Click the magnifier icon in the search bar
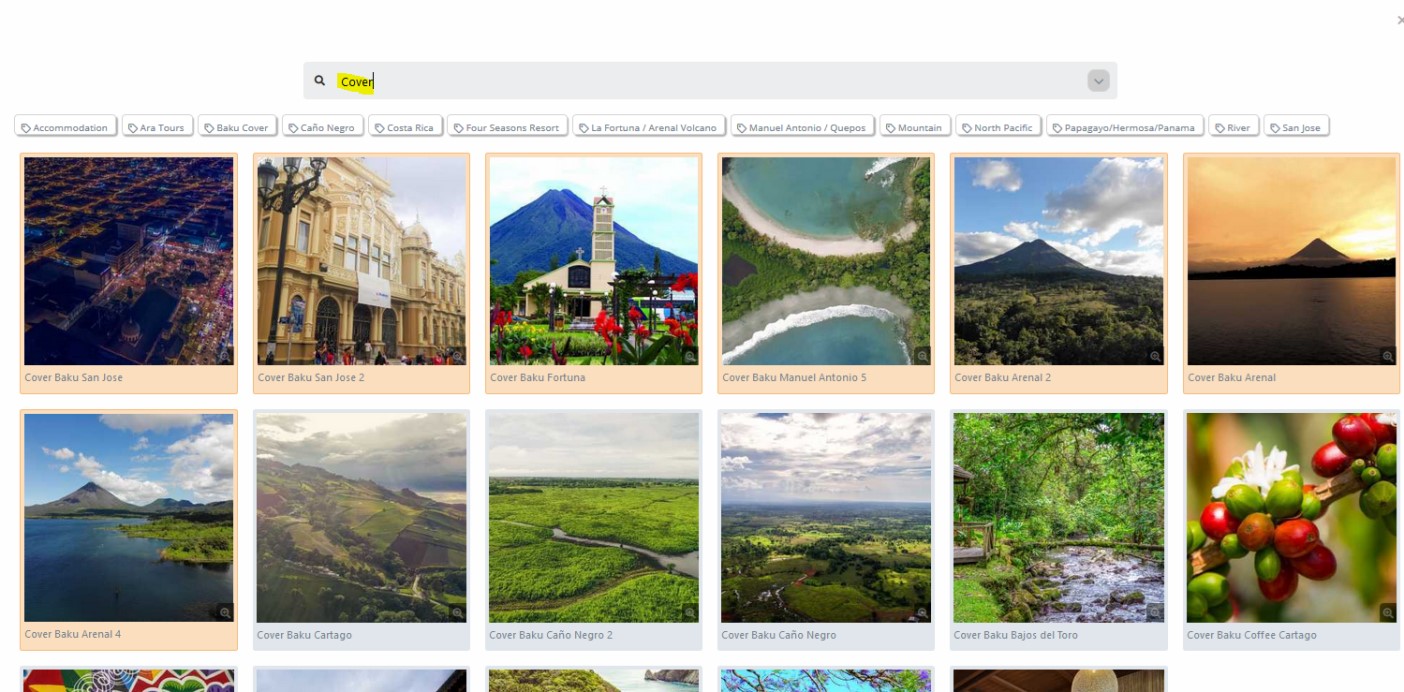 [x=319, y=79]
